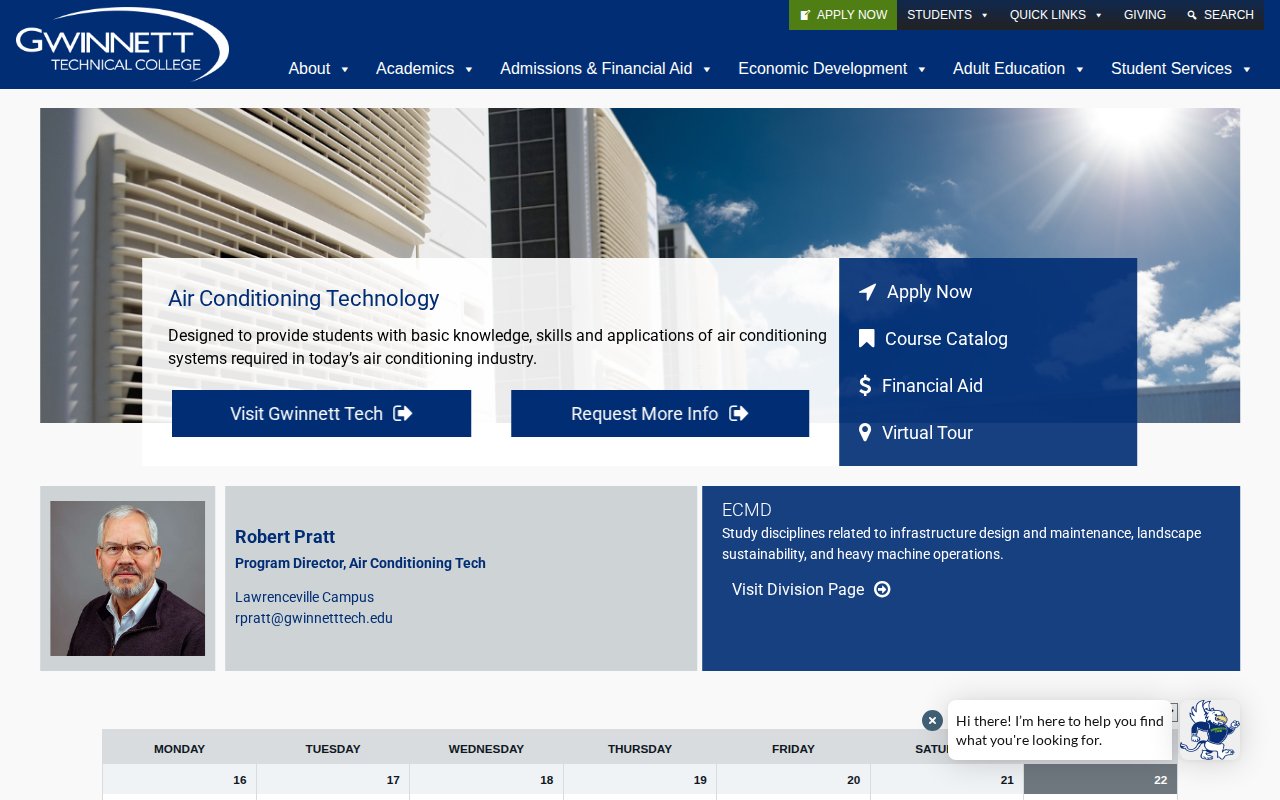The height and width of the screenshot is (800, 1280).
Task: Open the Quick Links dropdown
Action: coord(1055,15)
